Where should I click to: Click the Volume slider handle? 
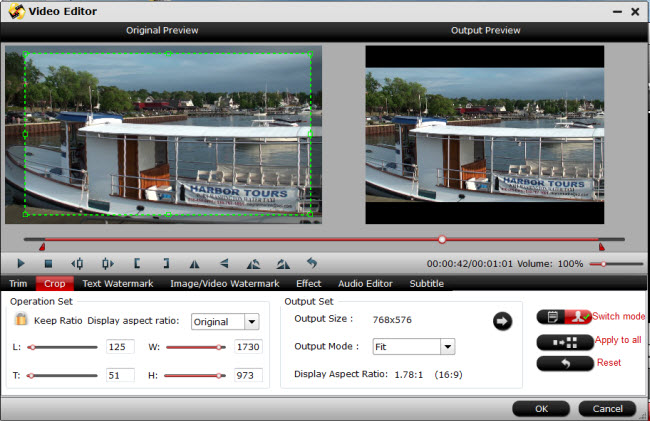pos(604,264)
